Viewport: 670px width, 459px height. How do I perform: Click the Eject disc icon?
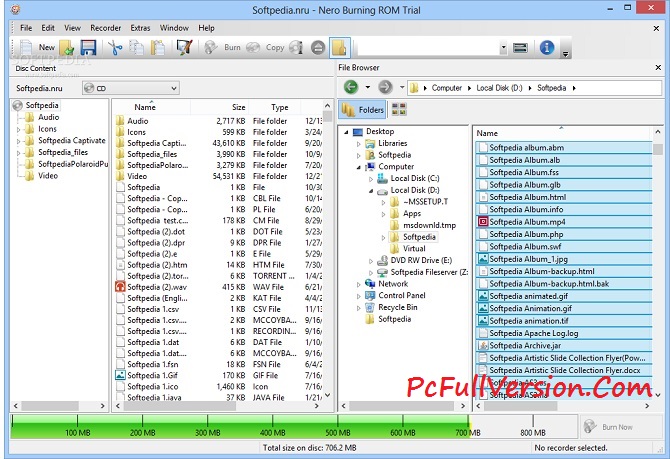[318, 47]
